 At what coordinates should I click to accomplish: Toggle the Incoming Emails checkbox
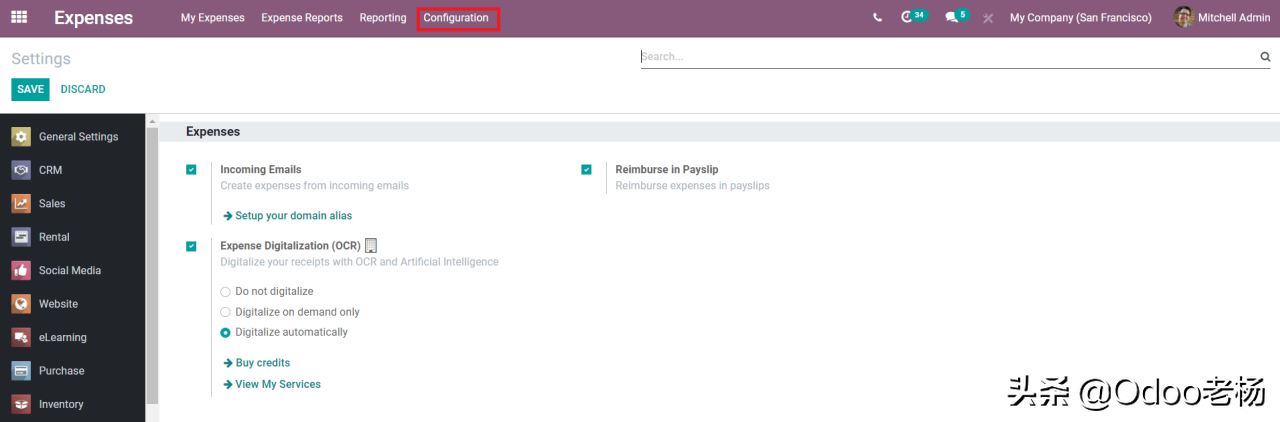click(x=191, y=170)
